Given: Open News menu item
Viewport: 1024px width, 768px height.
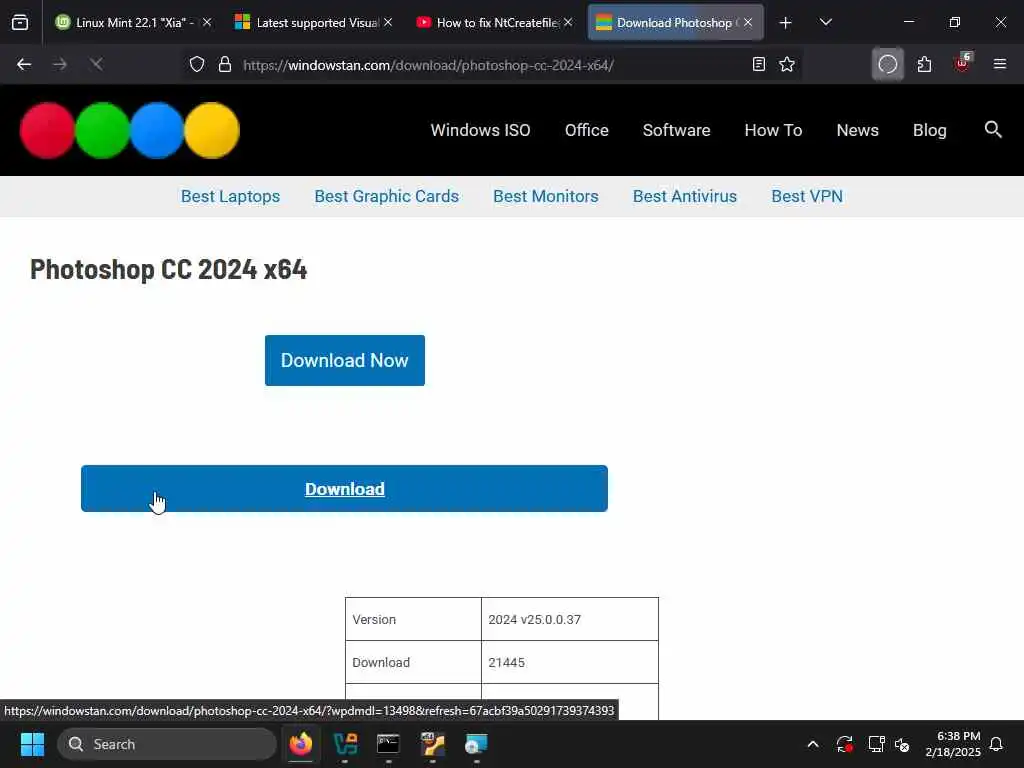Looking at the screenshot, I should [x=857, y=131].
